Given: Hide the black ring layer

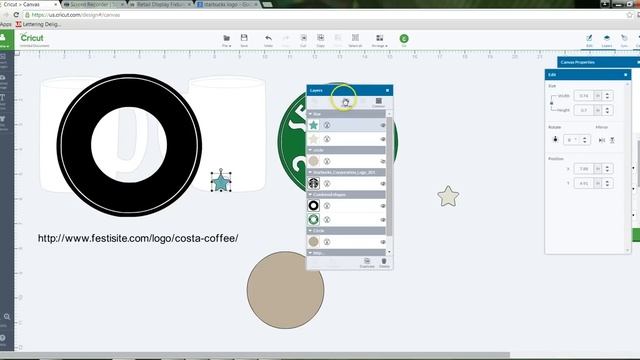Looking at the screenshot, I should 383,206.
